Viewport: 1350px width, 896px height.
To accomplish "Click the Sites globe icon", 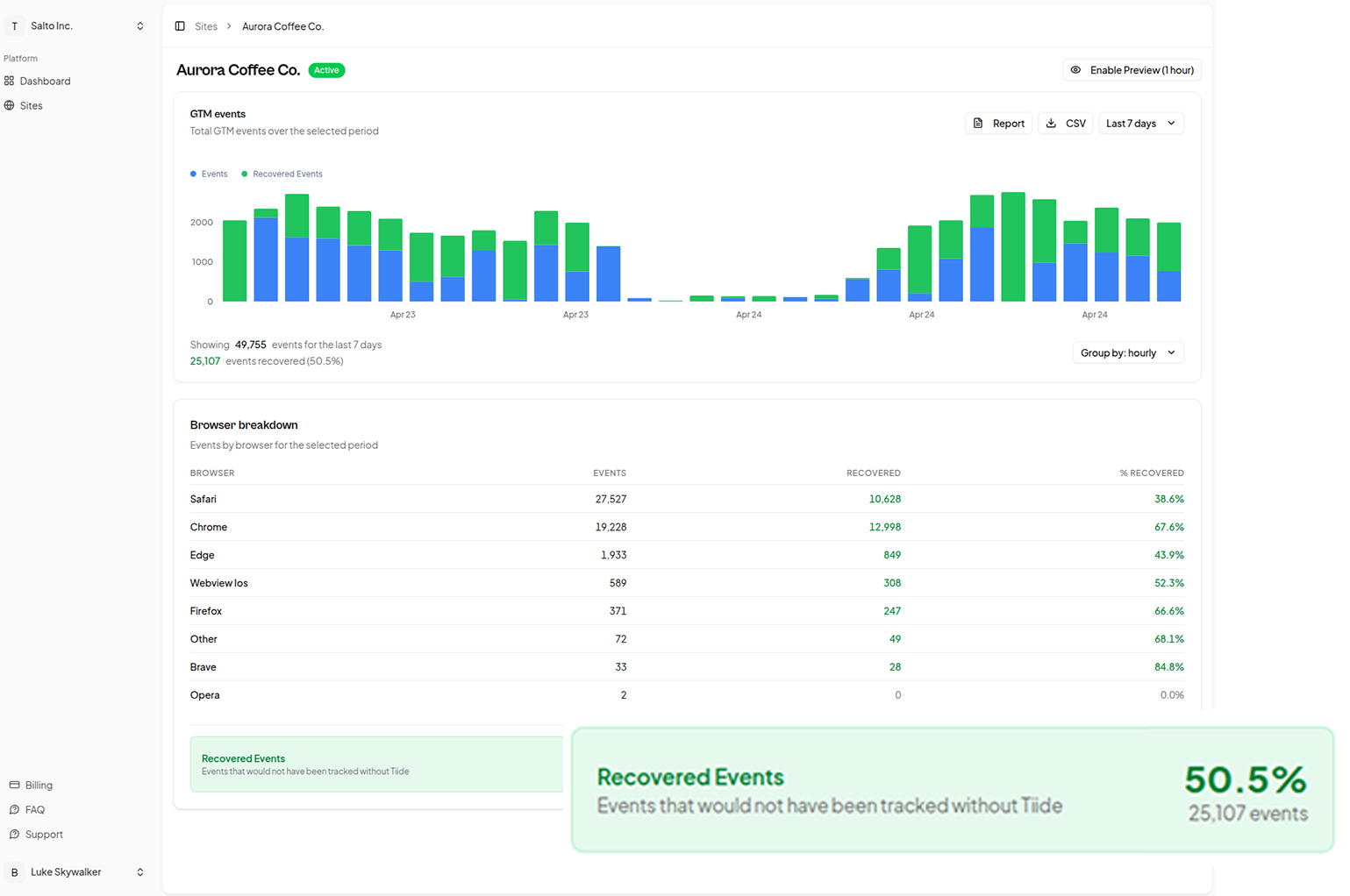I will tap(9, 105).
